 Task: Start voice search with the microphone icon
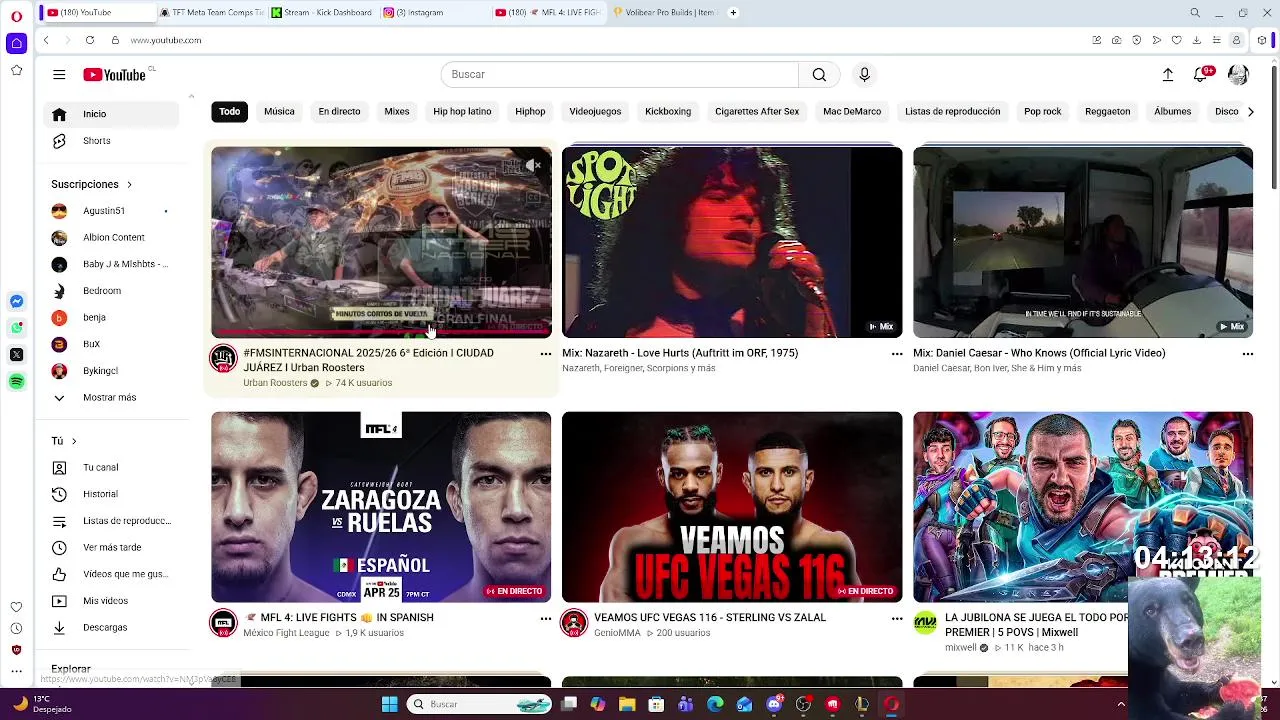865,75
